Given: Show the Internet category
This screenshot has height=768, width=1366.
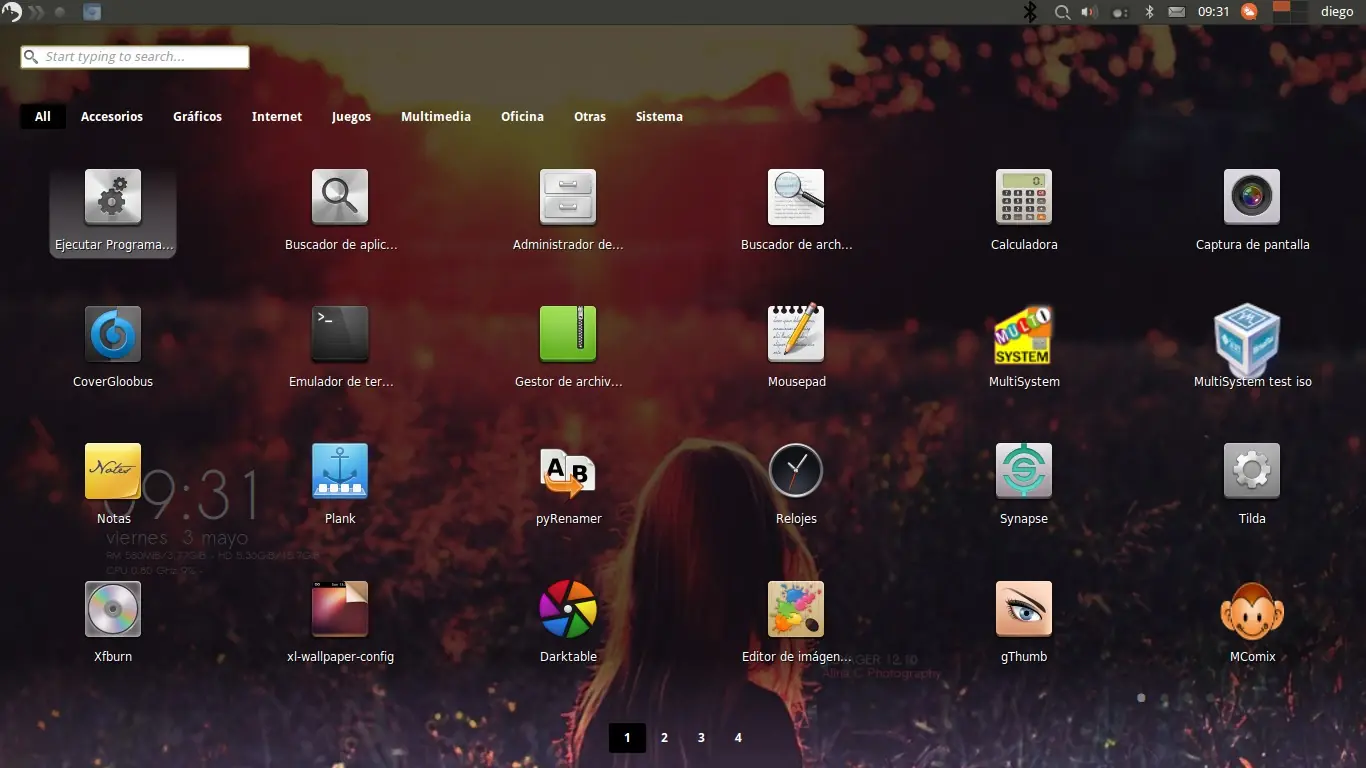Looking at the screenshot, I should pos(277,117).
